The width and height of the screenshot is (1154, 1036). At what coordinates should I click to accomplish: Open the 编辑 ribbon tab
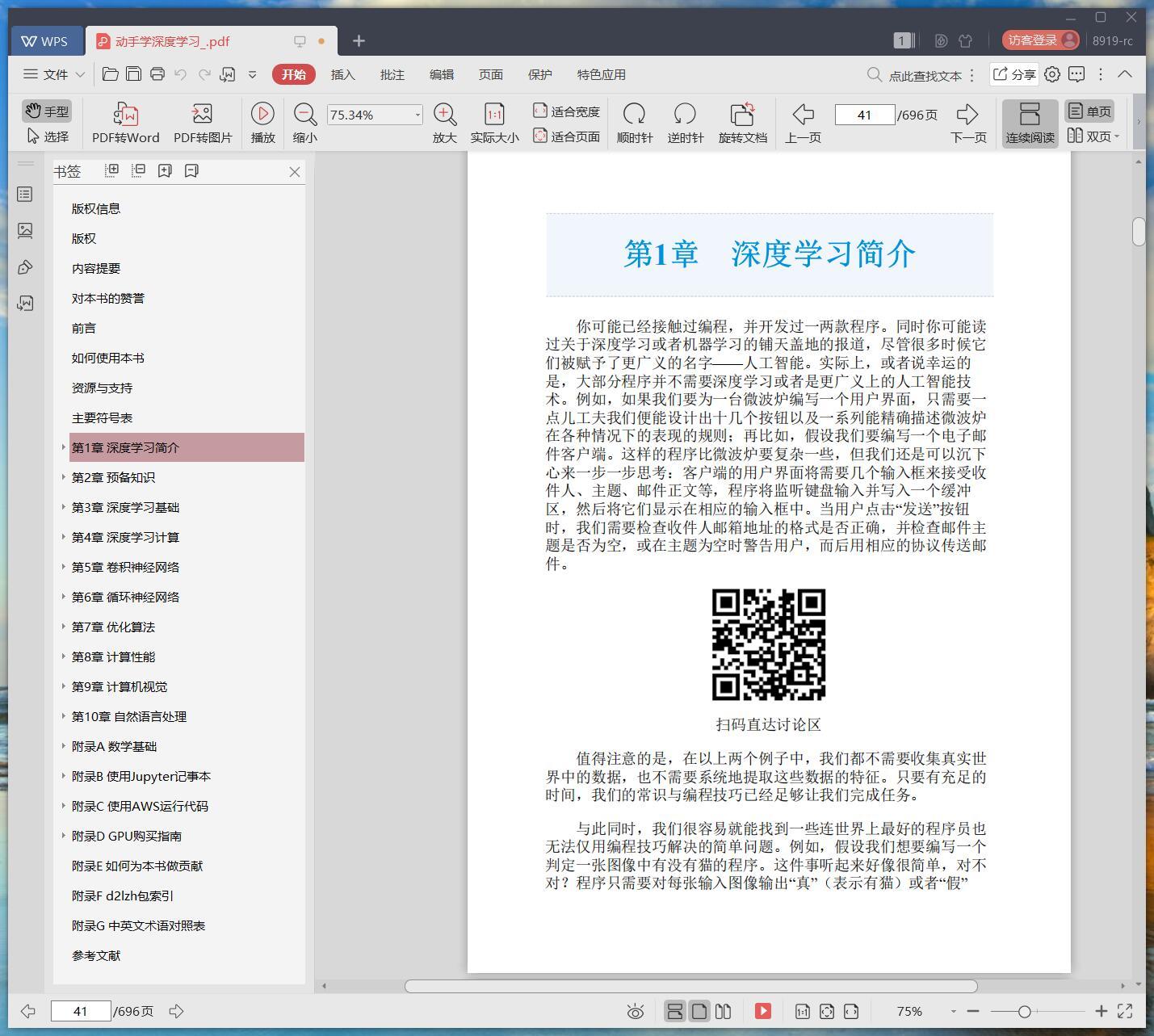click(x=441, y=74)
